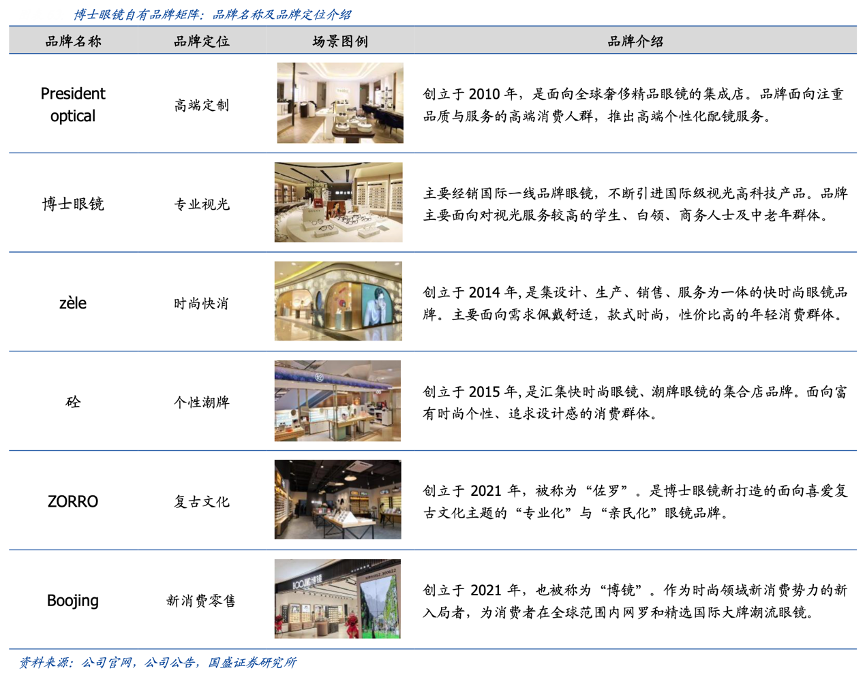The width and height of the screenshot is (866, 677).
Task: Select the ZORRO brand name cell
Action: 73,501
